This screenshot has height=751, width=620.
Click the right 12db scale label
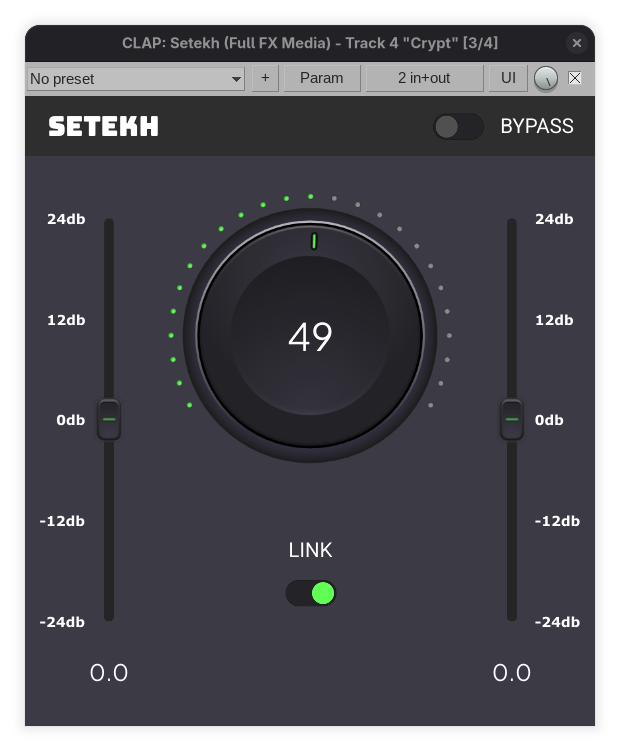(x=554, y=320)
